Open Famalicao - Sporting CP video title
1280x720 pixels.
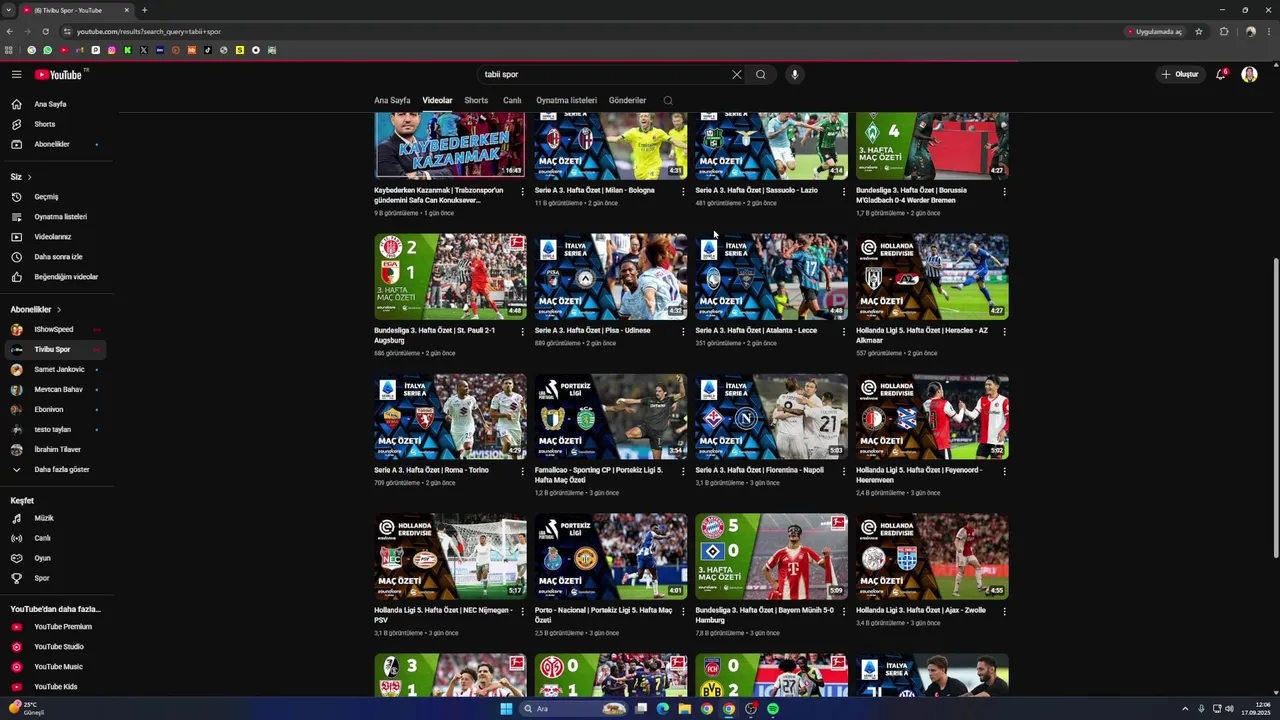[598, 475]
